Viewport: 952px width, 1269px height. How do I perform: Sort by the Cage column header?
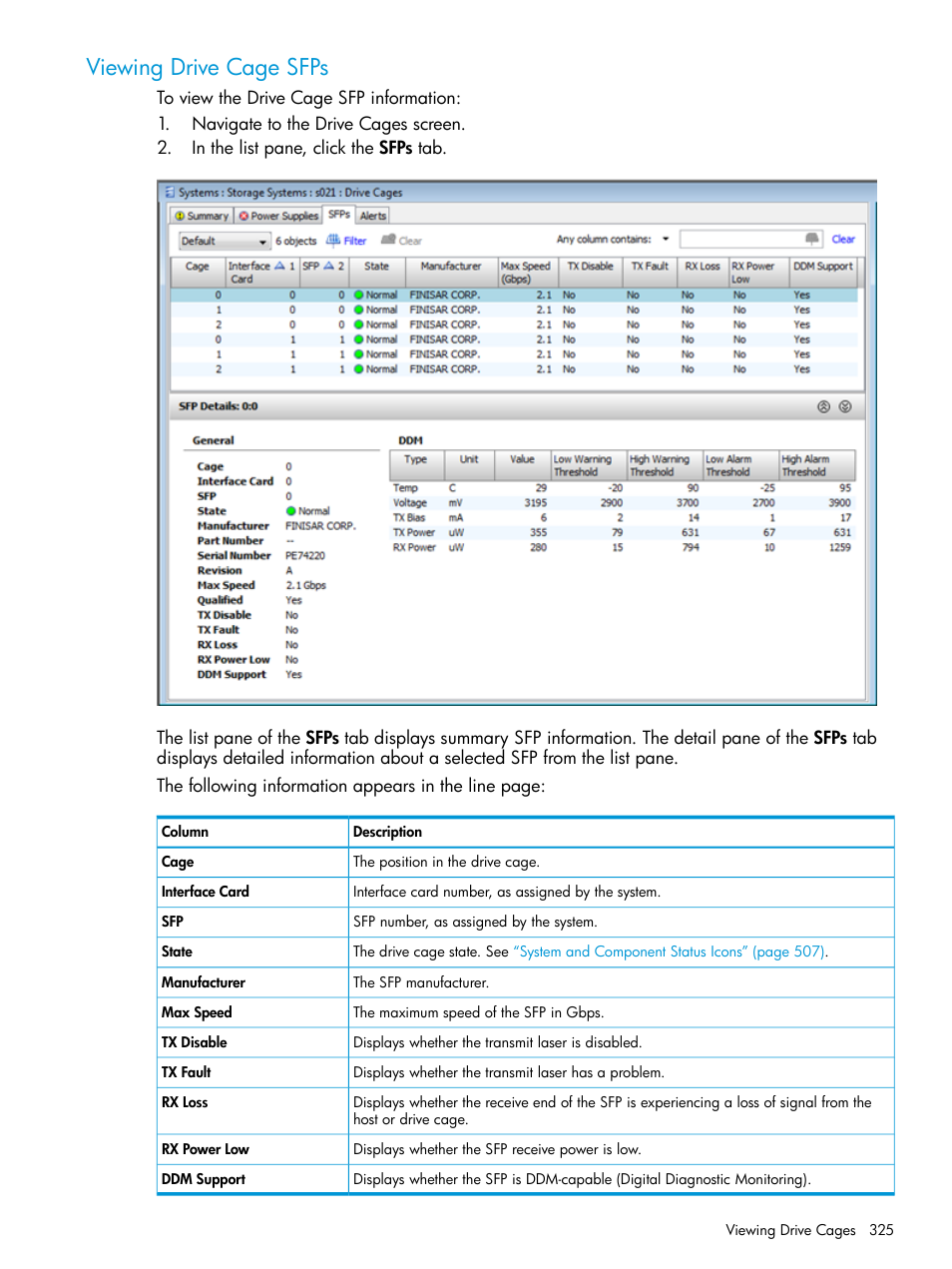point(198,272)
